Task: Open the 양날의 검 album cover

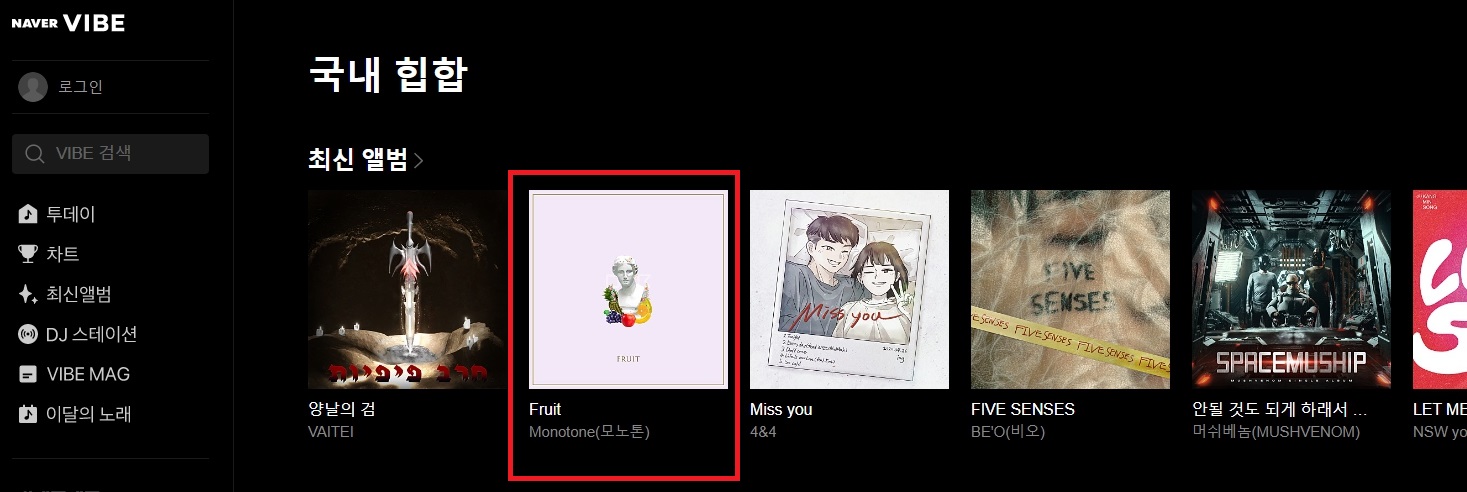Action: (x=407, y=289)
